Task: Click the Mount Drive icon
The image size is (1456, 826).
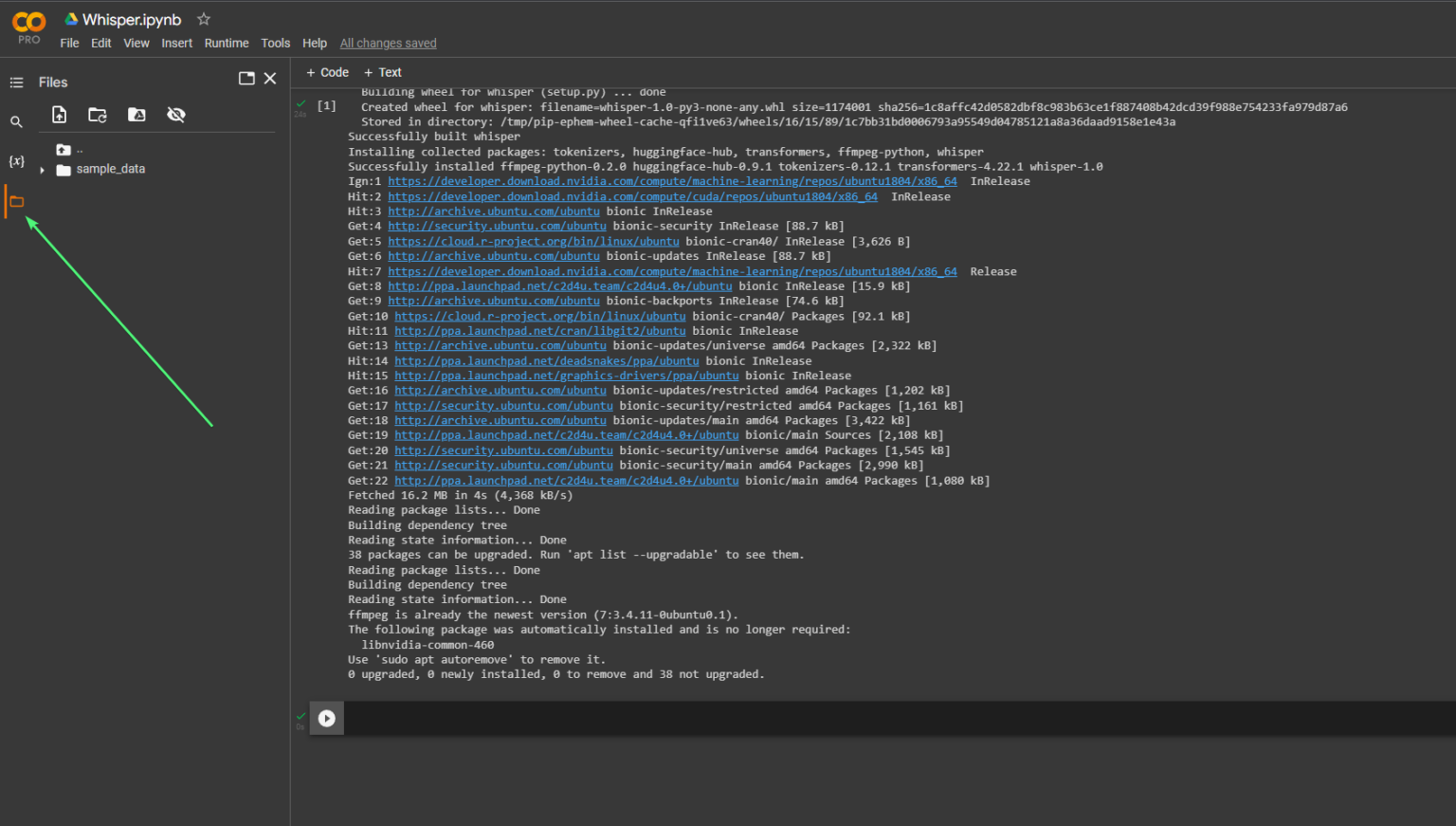Action: [x=136, y=115]
